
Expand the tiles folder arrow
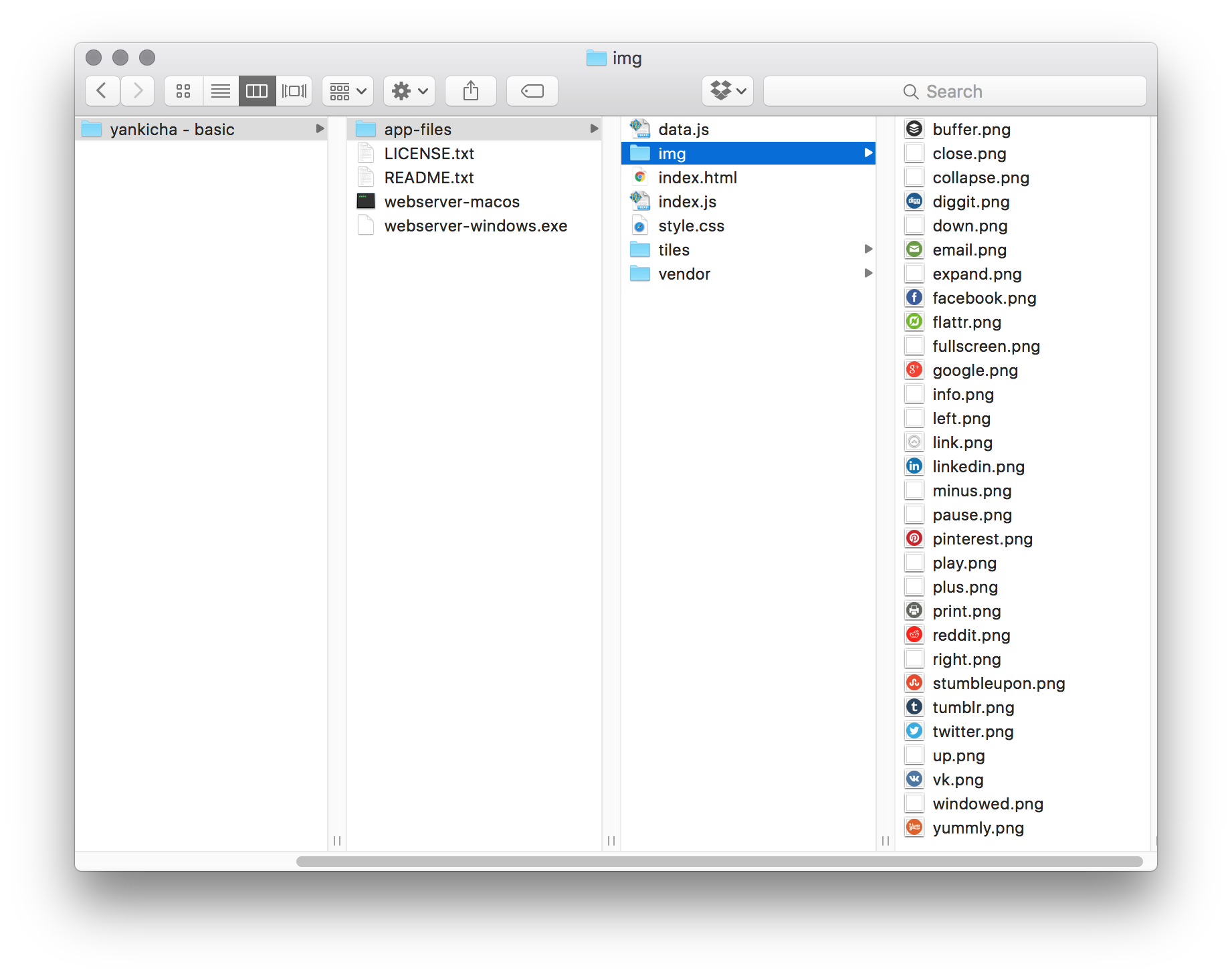[868, 249]
